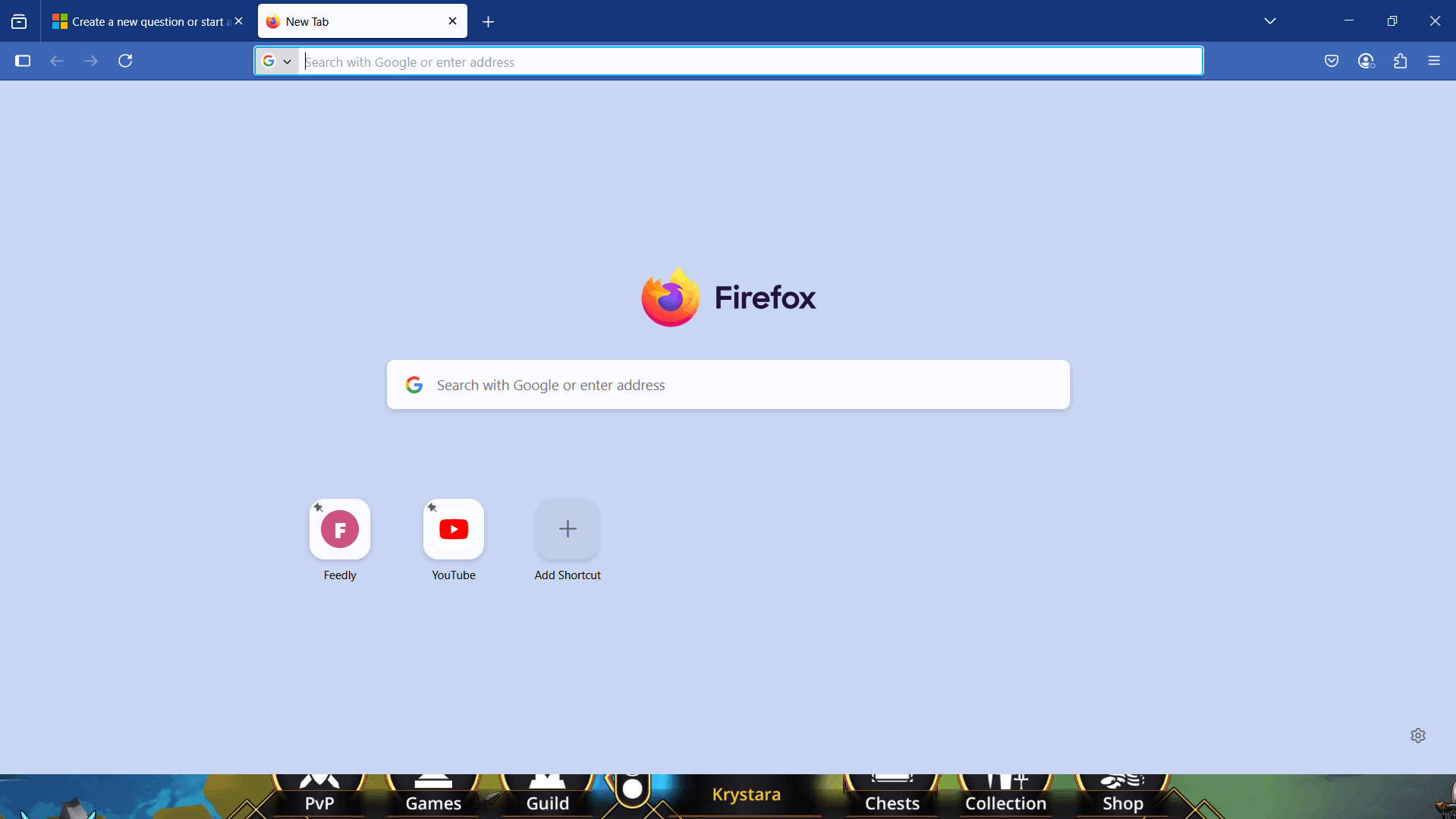Open Chests in the game bar
1456x819 pixels.
pos(892,796)
